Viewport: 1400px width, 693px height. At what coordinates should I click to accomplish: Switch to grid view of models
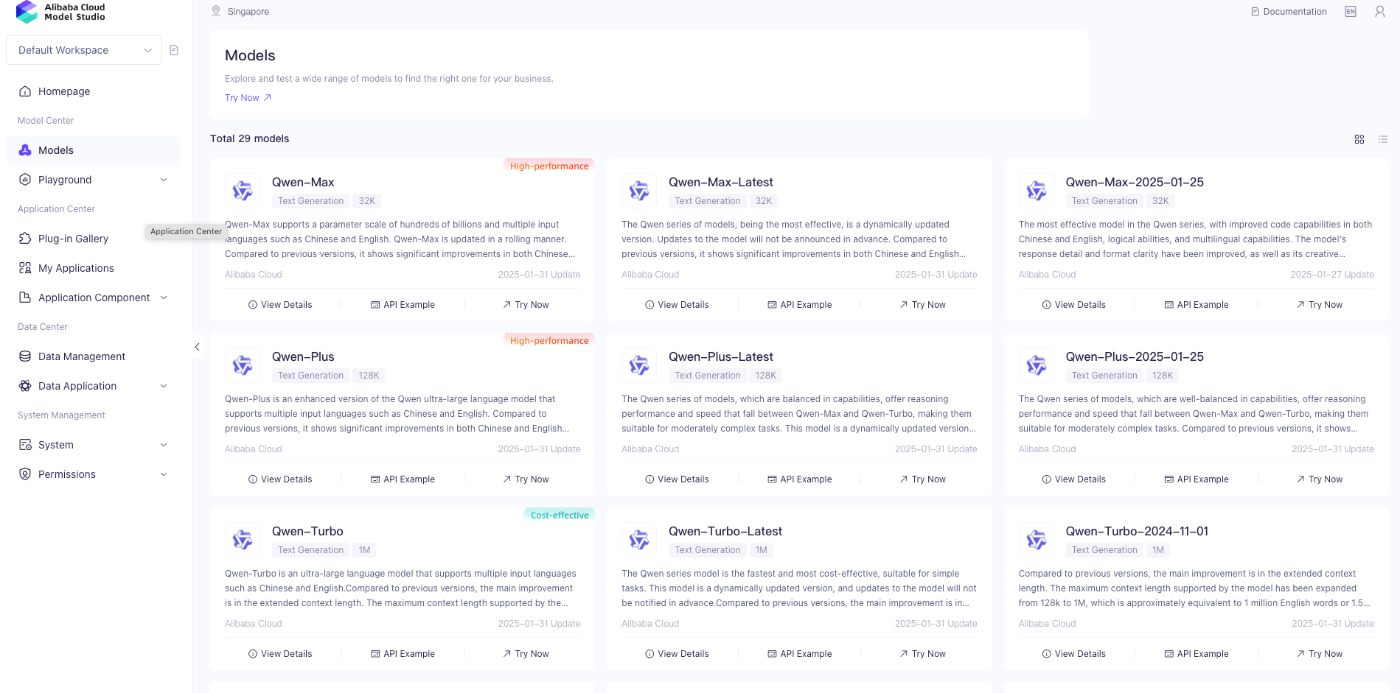point(1359,139)
